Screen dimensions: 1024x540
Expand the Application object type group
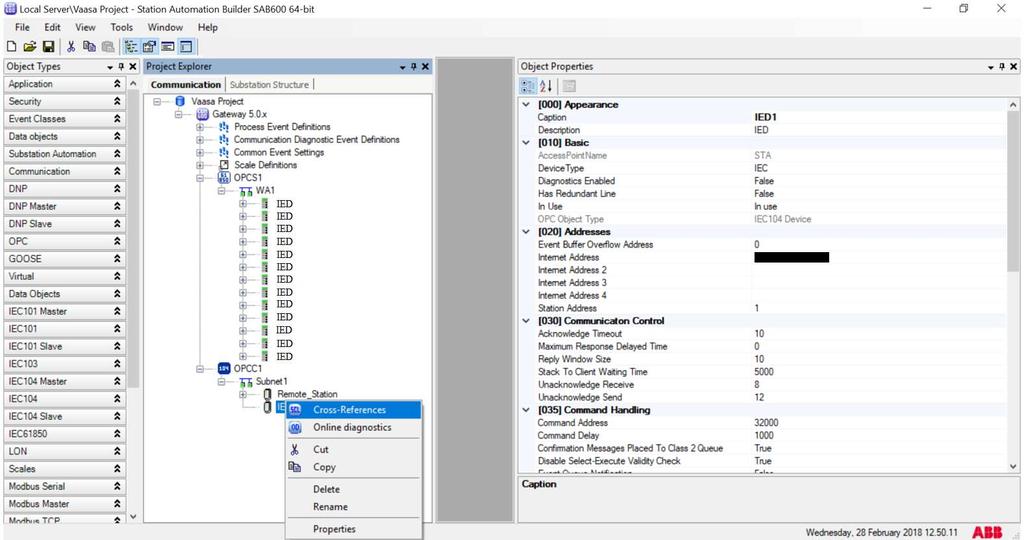tap(117, 84)
